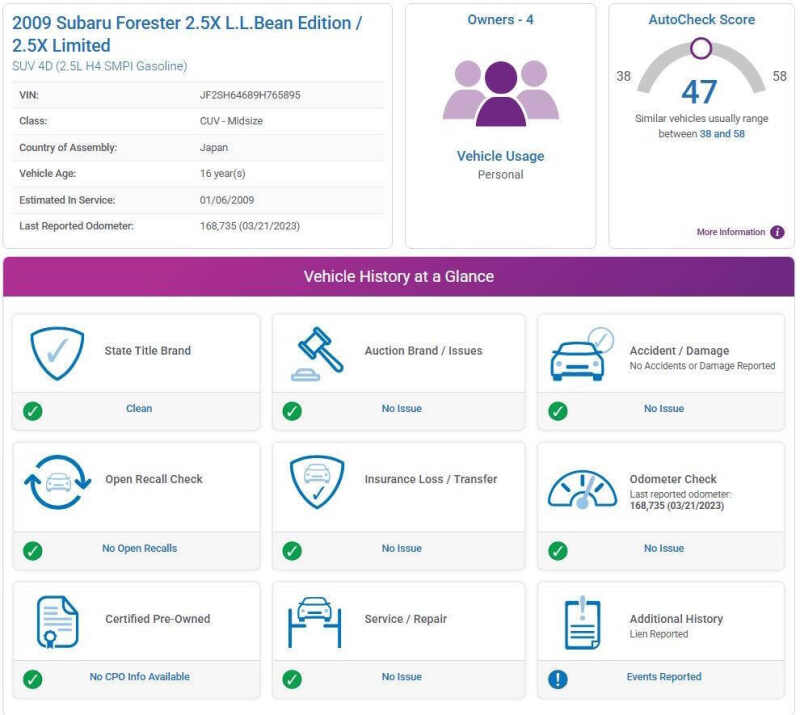The image size is (800, 715).
Task: Click the AutoCheck Score gauge marker
Action: tap(701, 48)
